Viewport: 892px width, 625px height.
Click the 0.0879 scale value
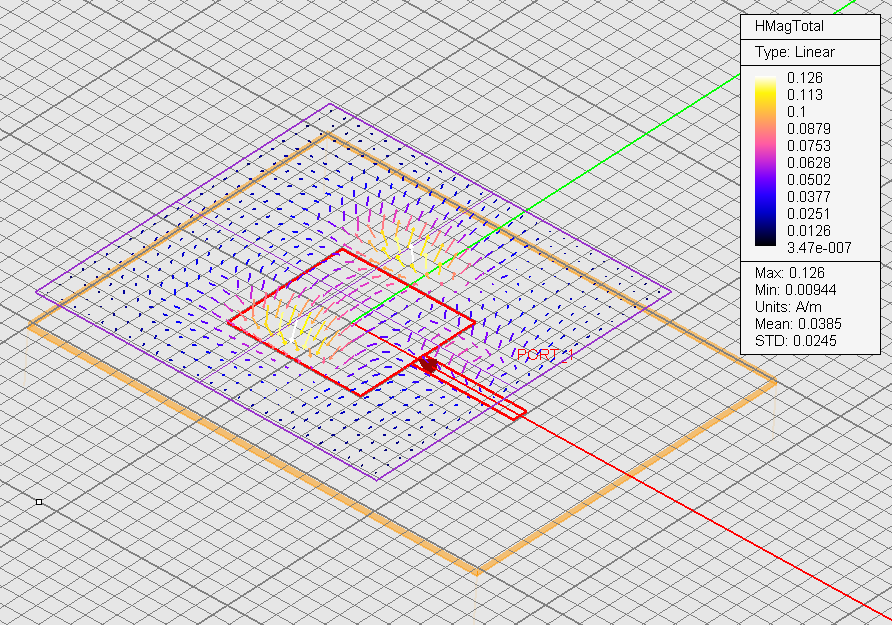pos(808,129)
